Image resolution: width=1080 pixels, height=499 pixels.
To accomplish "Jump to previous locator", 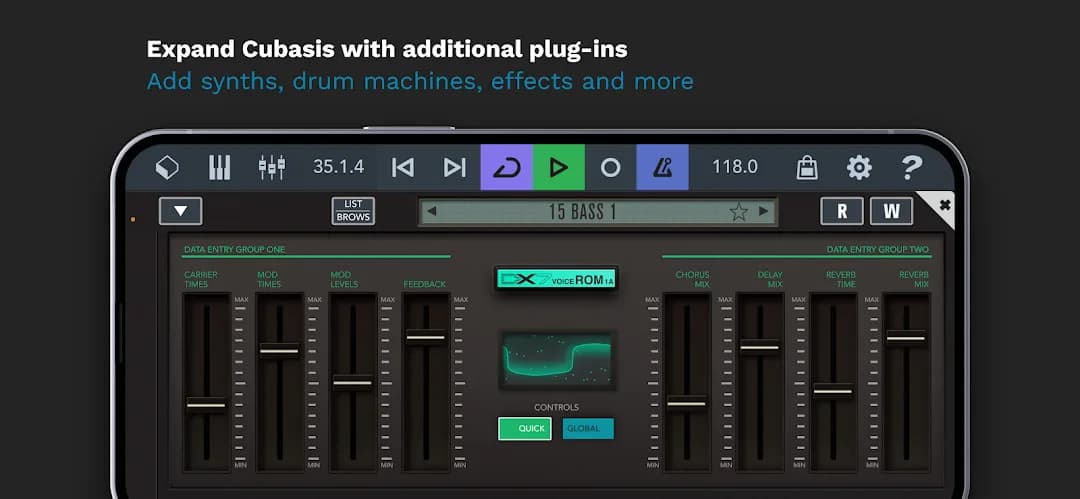I will click(403, 167).
